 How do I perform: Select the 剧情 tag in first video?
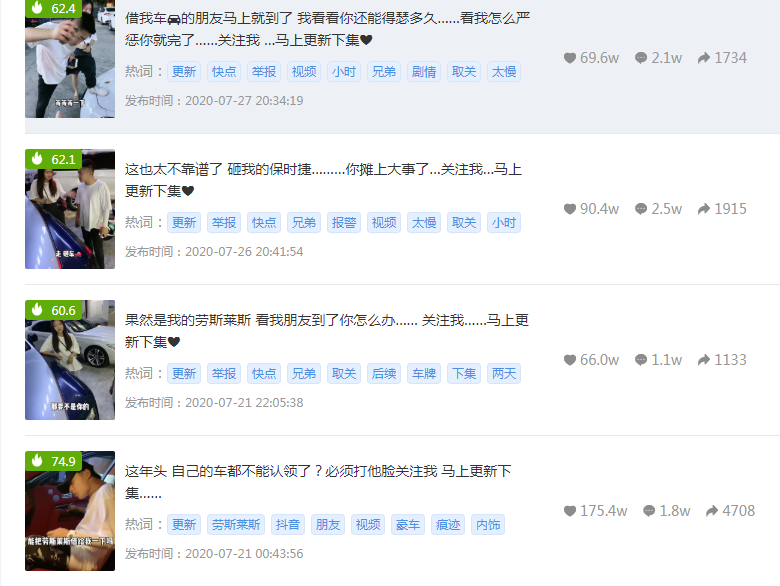424,72
